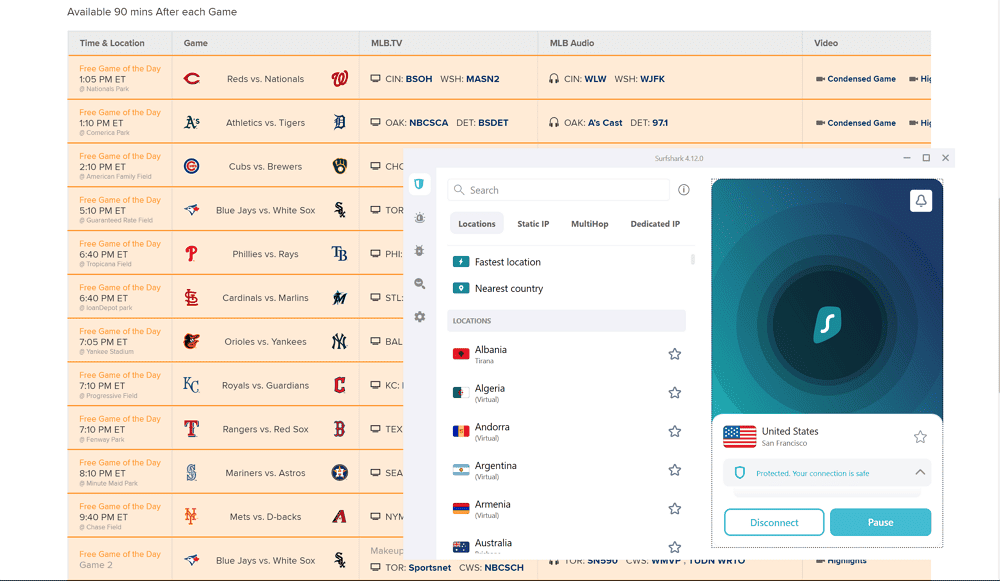Favorite Andorra with its star
Image resolution: width=1000 pixels, height=581 pixels.
pos(675,432)
